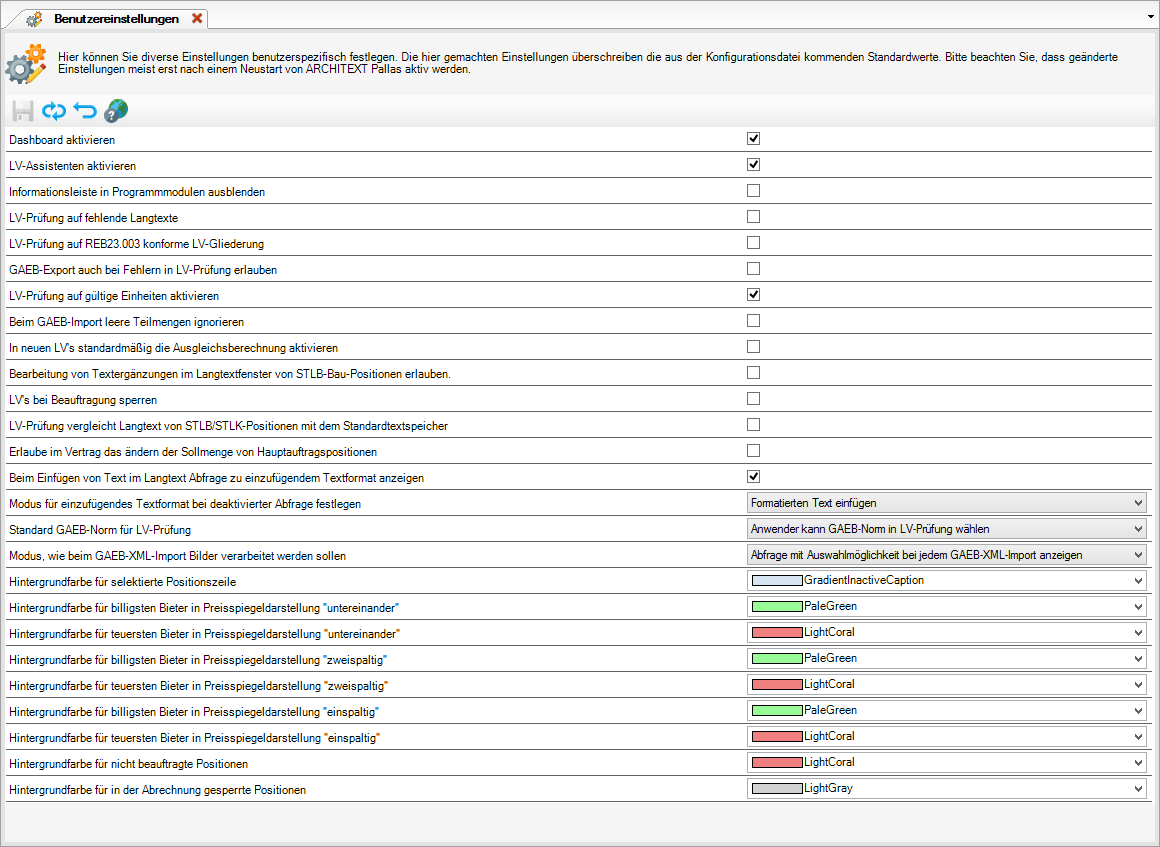Click the blue undo arrow icon

[x=85, y=111]
